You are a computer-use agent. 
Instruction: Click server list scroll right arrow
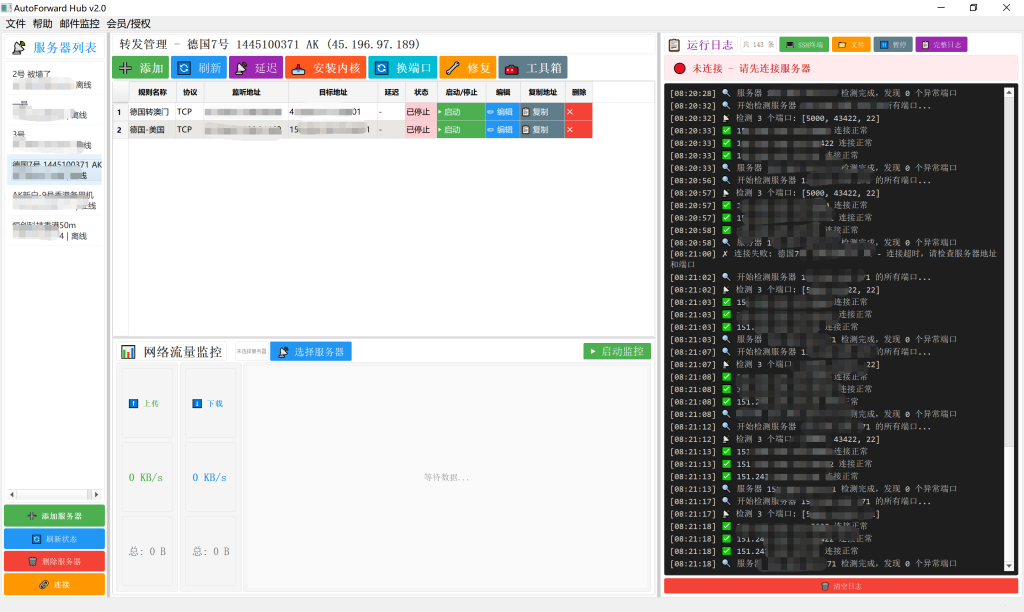point(97,494)
